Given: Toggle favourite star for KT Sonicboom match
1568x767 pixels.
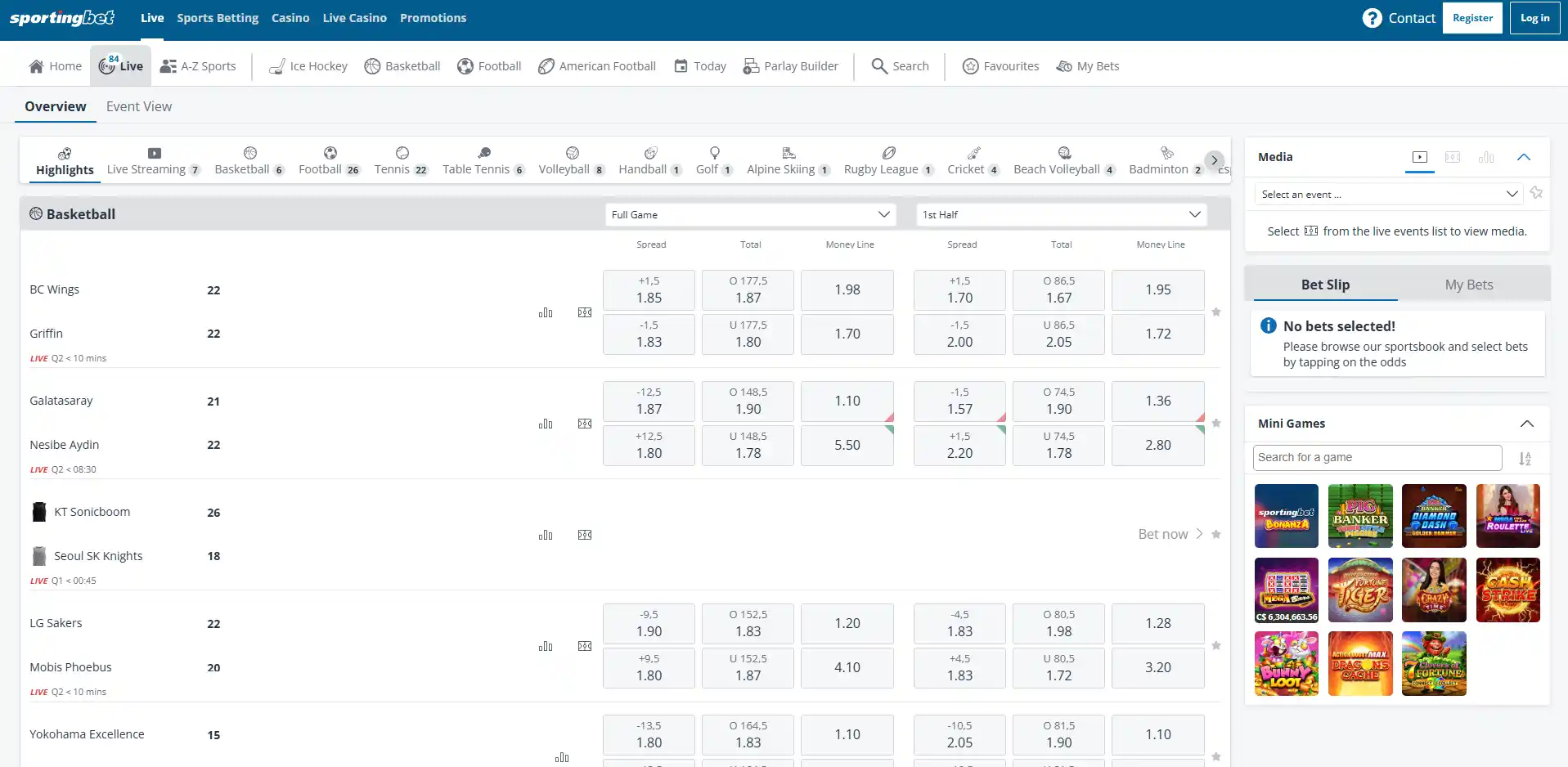Looking at the screenshot, I should (x=1216, y=535).
